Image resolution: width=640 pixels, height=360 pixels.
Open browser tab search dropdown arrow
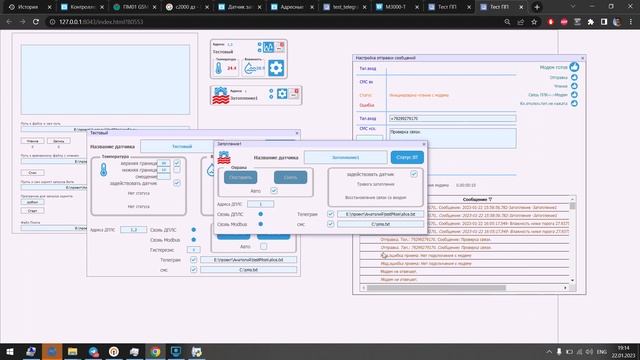point(573,7)
